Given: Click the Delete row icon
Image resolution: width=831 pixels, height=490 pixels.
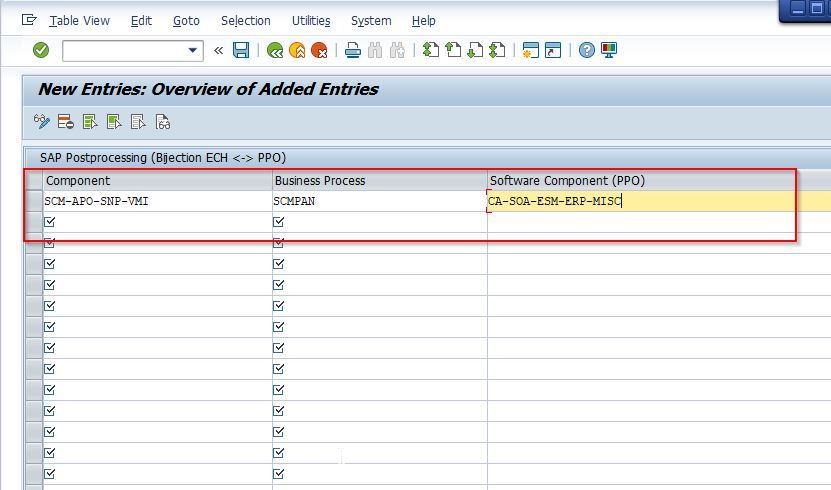Looking at the screenshot, I should [x=66, y=122].
